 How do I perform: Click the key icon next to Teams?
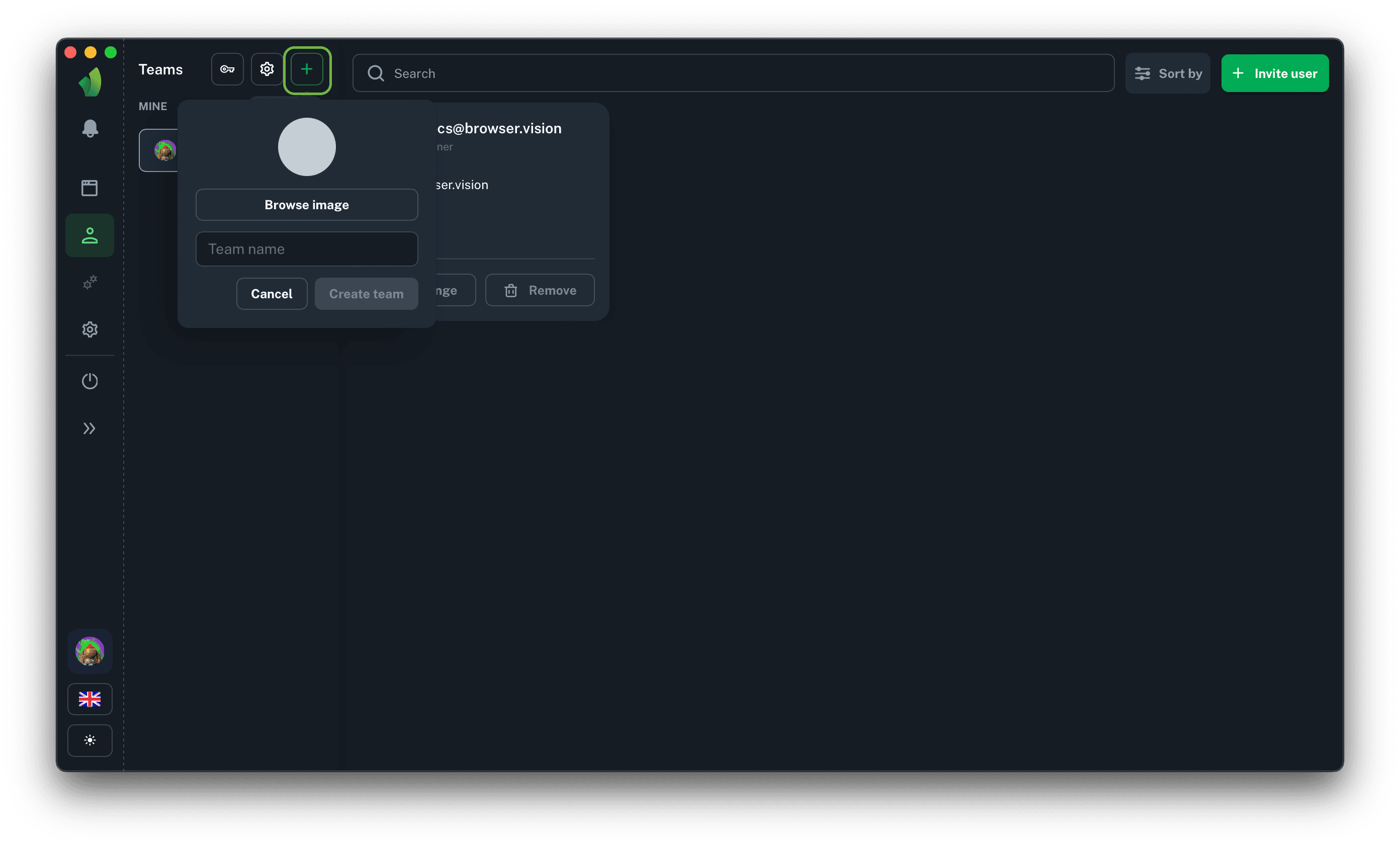click(x=227, y=69)
